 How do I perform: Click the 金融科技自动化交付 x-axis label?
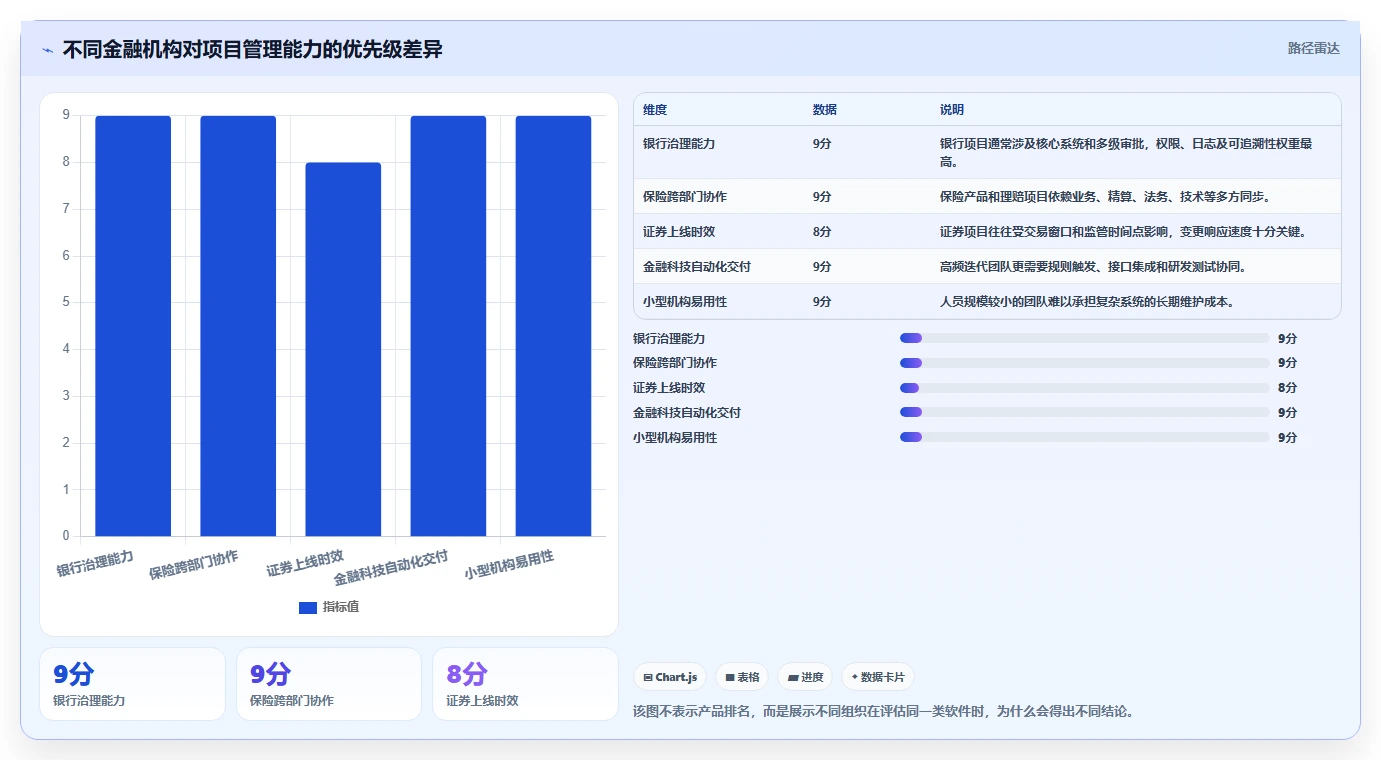[391, 567]
